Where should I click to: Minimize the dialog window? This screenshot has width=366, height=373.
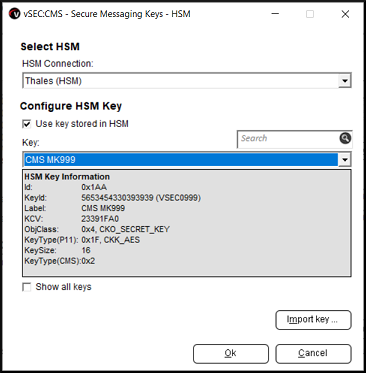275,14
